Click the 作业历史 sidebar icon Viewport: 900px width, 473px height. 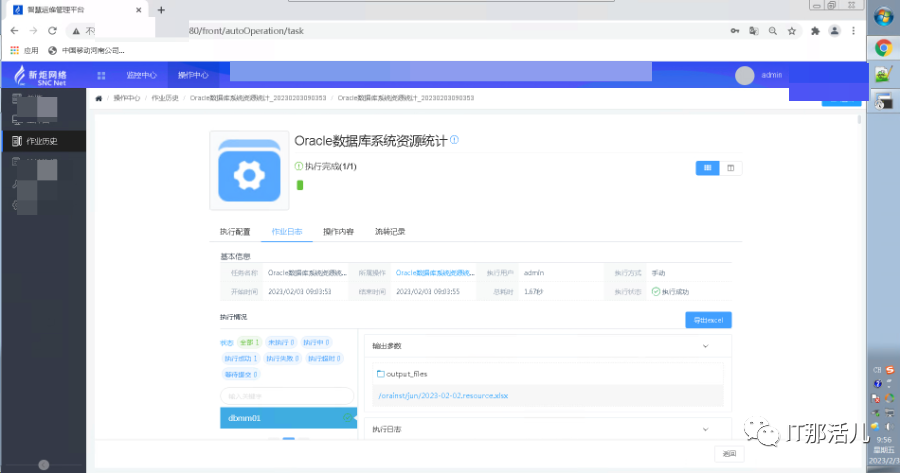tap(17, 141)
